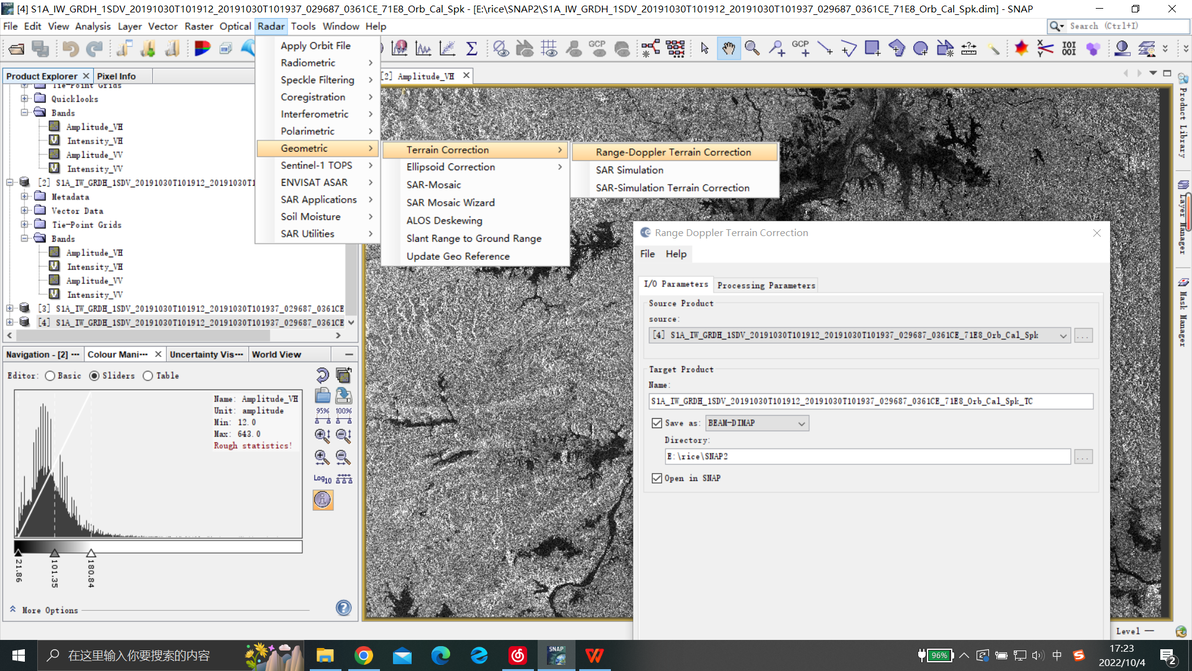This screenshot has width=1192, height=671.
Task: Activate the Zoom magnifier tool in toolbar
Action: point(752,48)
